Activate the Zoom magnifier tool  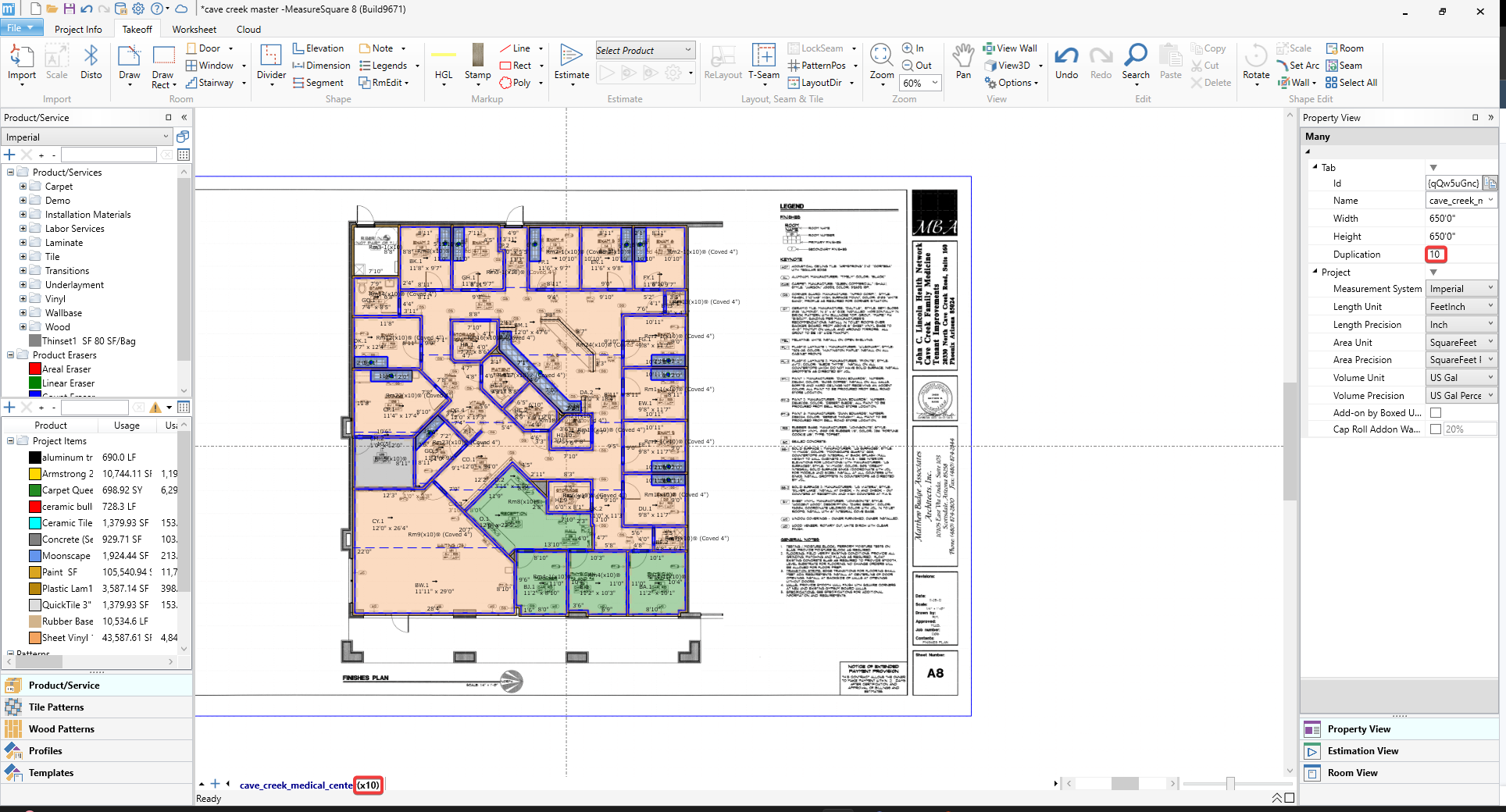pyautogui.click(x=882, y=63)
